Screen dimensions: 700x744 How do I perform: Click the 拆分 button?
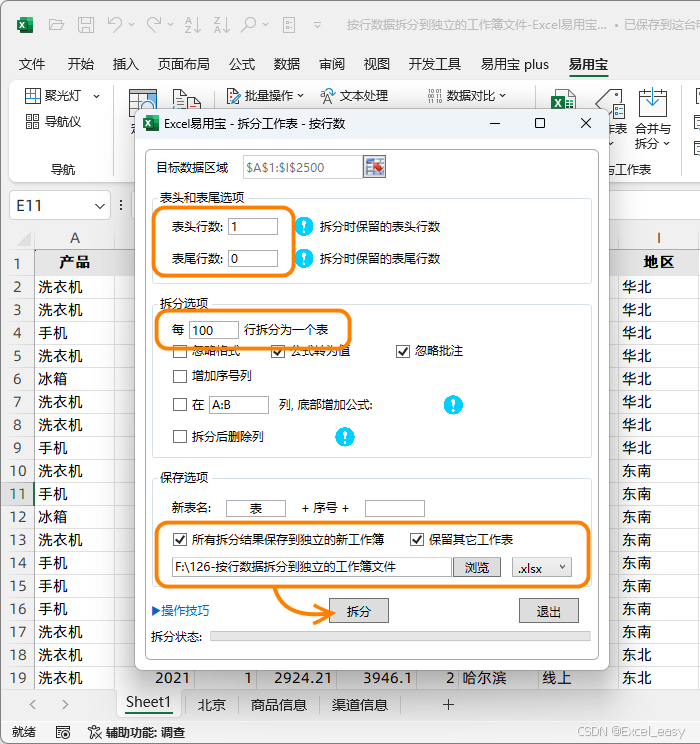[359, 611]
